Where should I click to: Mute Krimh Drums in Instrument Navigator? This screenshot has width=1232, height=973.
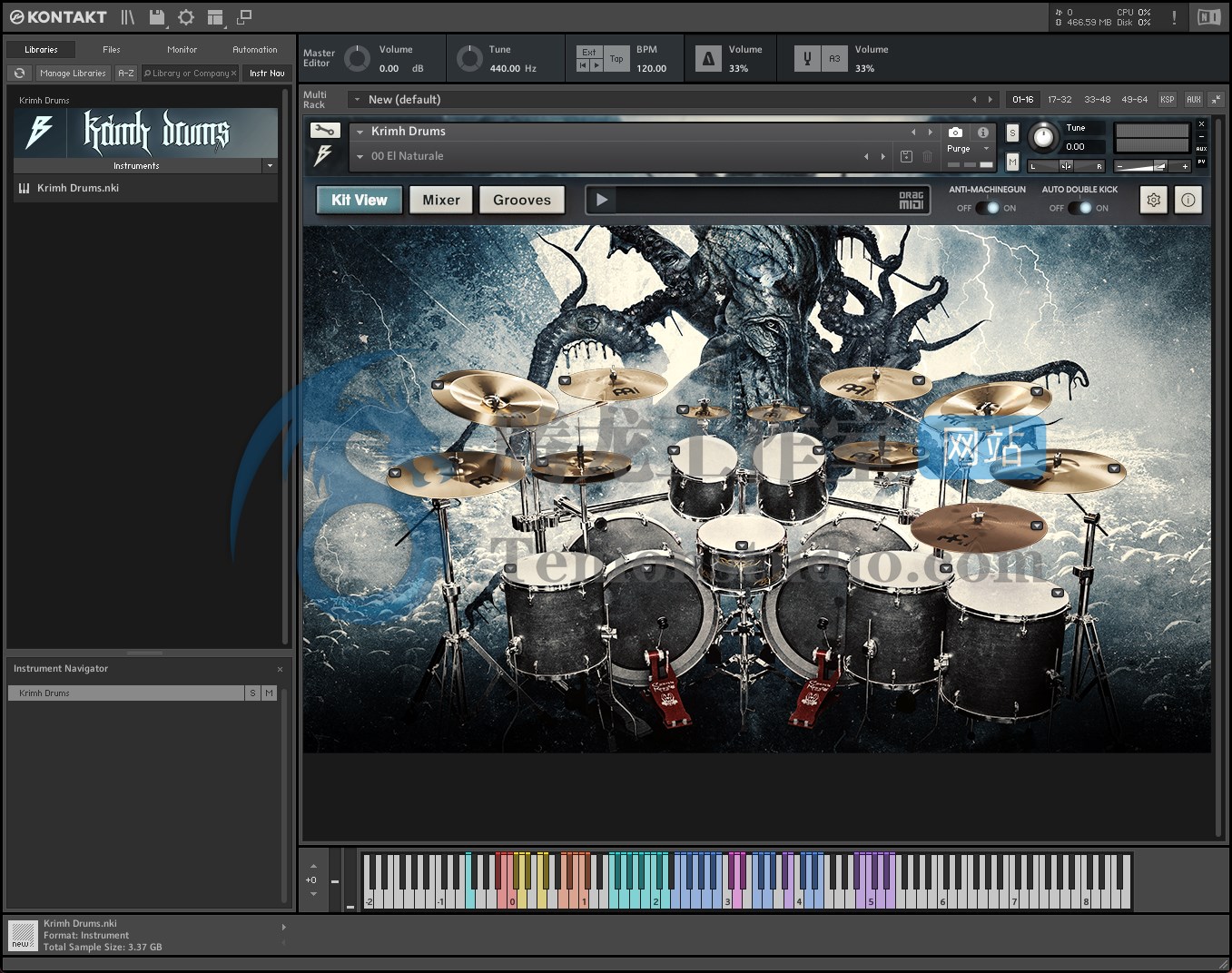(270, 693)
